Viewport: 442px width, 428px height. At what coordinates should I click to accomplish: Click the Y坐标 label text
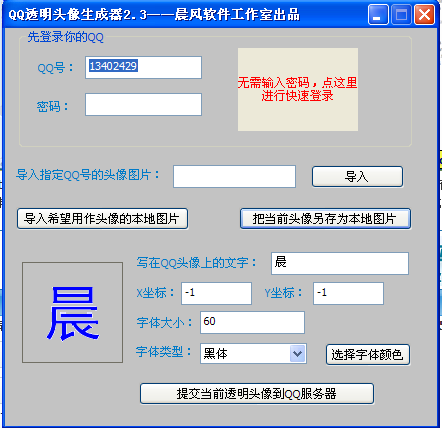(283, 293)
